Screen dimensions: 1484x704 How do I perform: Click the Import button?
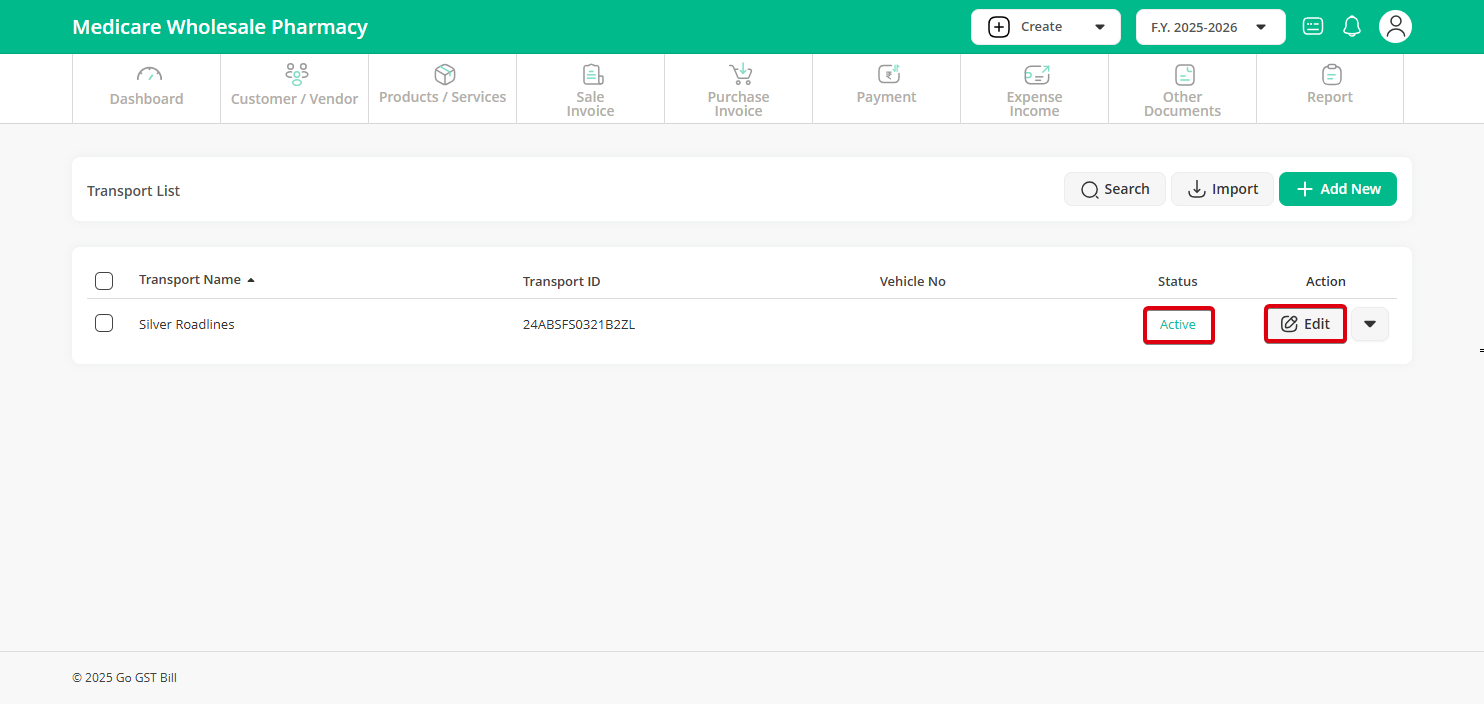1222,189
